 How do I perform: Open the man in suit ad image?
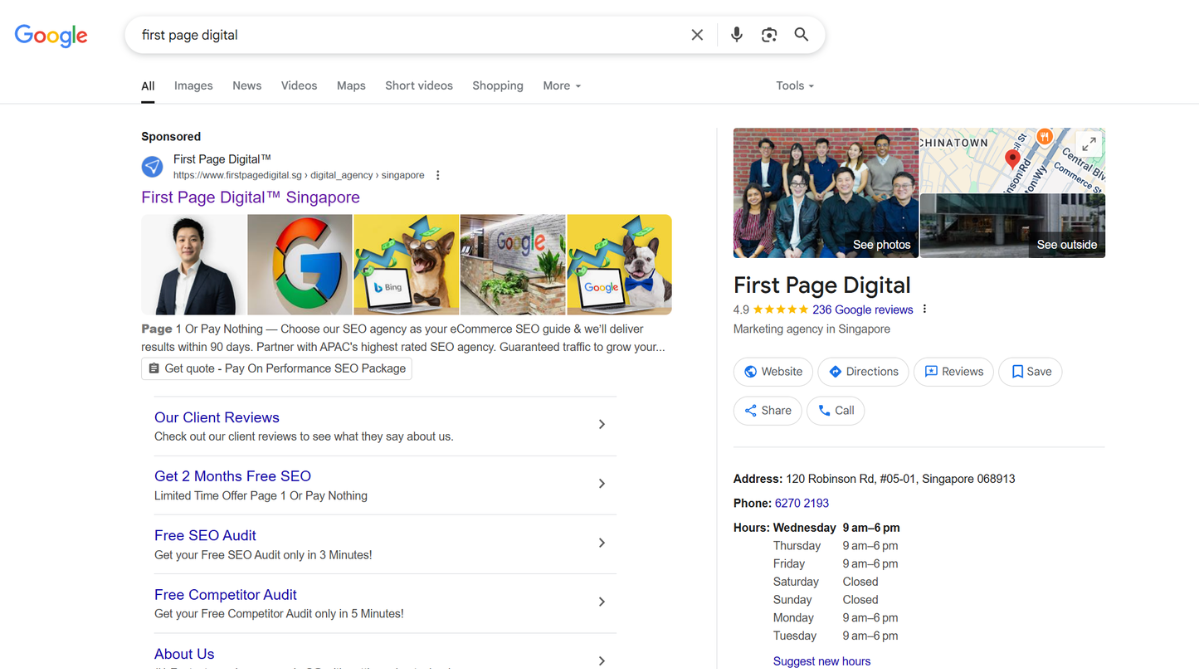193,265
